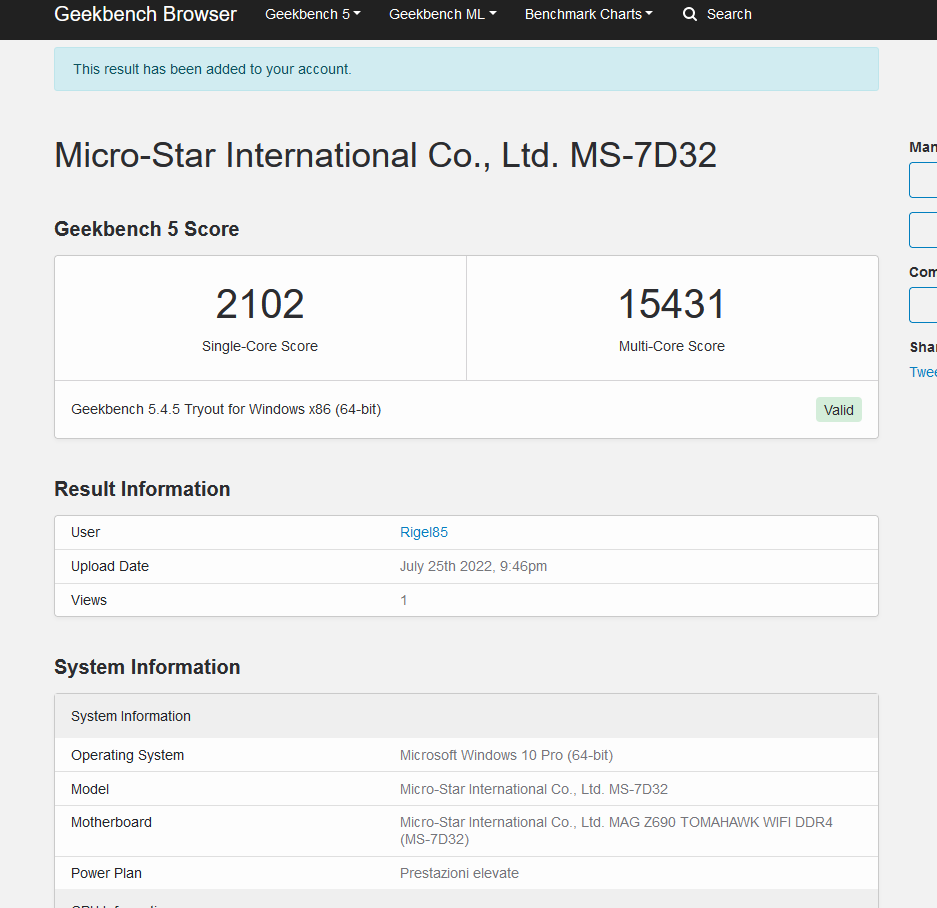This screenshot has height=908, width=937.
Task: Select Microsoft Windows 10 Pro value
Action: coord(506,755)
